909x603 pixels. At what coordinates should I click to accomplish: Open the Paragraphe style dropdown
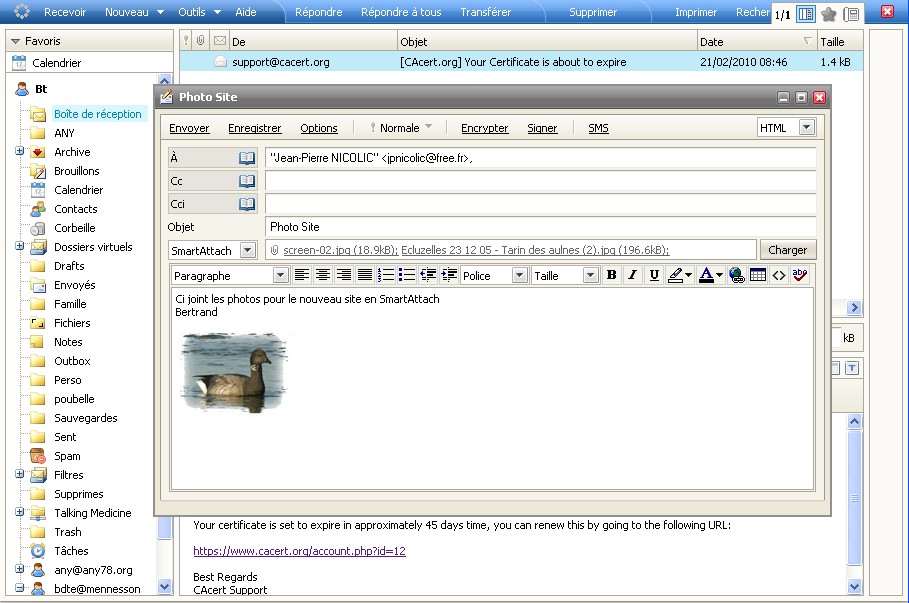(280, 275)
